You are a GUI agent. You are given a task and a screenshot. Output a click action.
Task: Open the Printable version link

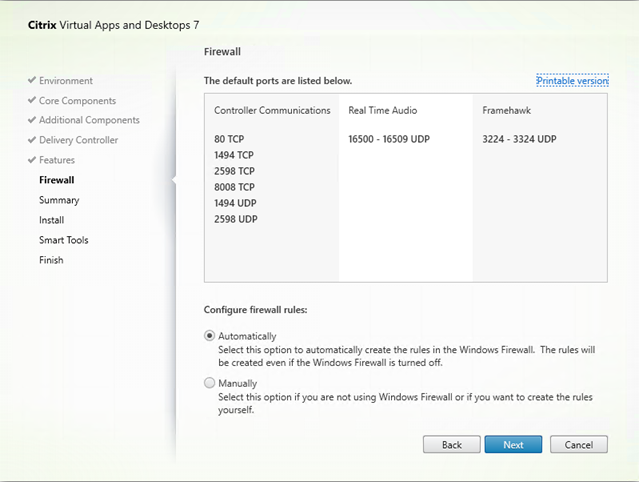pyautogui.click(x=572, y=81)
